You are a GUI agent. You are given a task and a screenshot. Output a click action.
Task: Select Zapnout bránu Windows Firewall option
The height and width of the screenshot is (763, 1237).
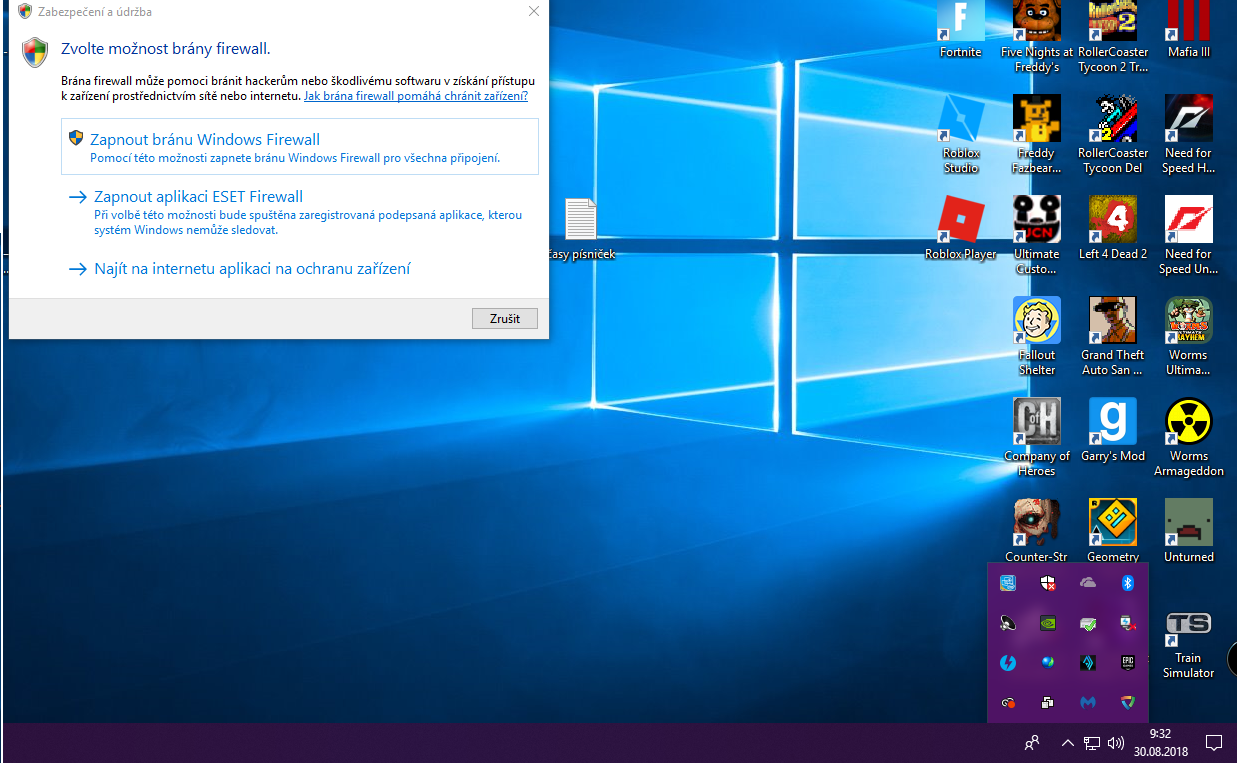[x=205, y=140]
